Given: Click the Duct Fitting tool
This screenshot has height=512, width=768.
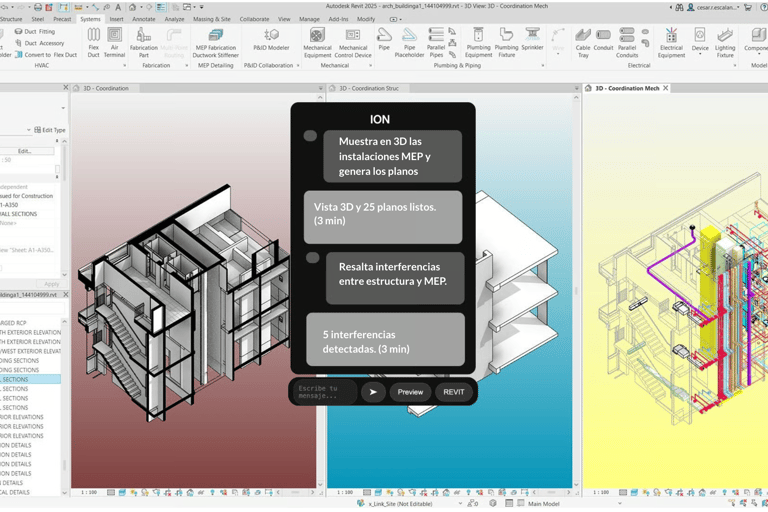Looking at the screenshot, I should [34, 31].
